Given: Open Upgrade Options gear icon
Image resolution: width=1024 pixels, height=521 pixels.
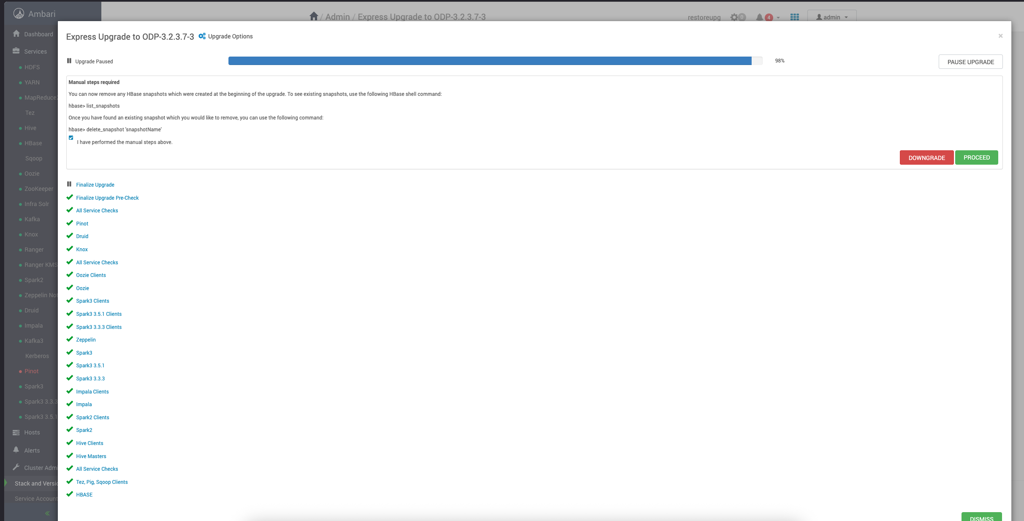Looking at the screenshot, I should click(202, 36).
